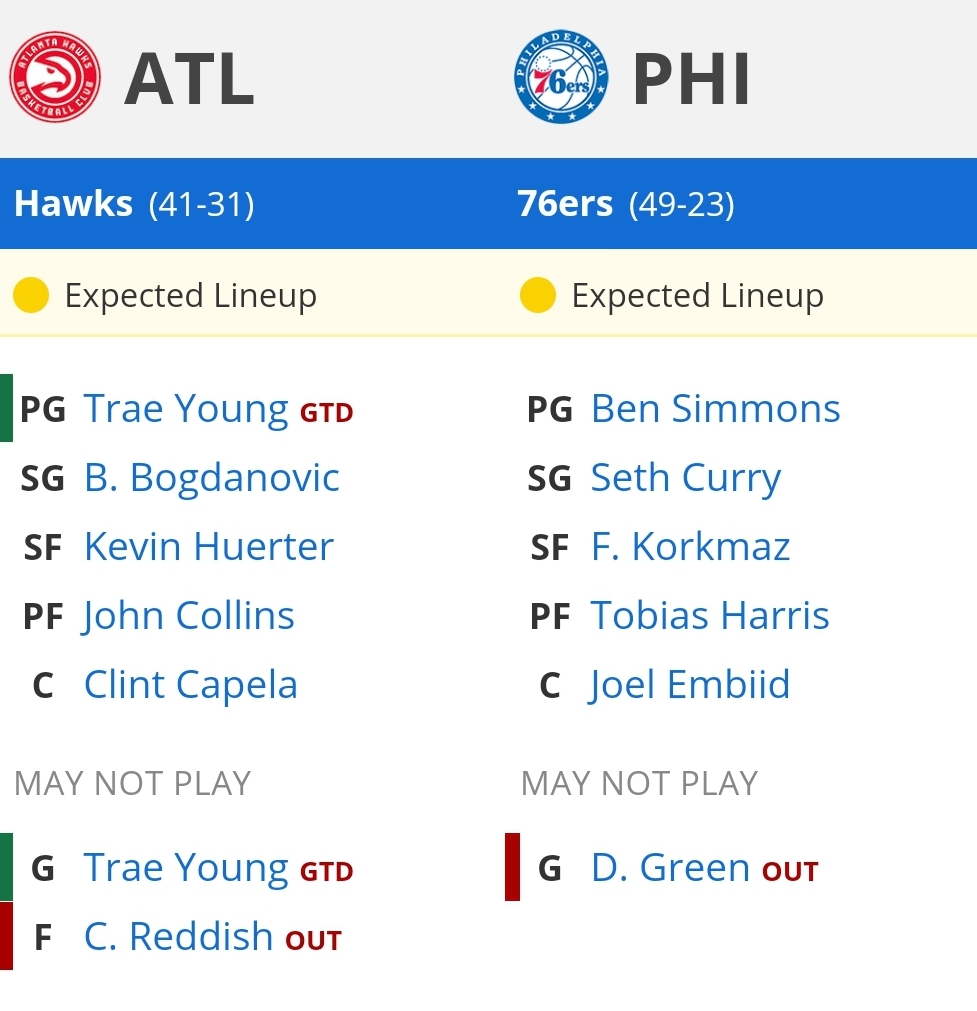Click the Philadelphia 76ers team logo
The height and width of the screenshot is (1011, 977).
(x=561, y=77)
